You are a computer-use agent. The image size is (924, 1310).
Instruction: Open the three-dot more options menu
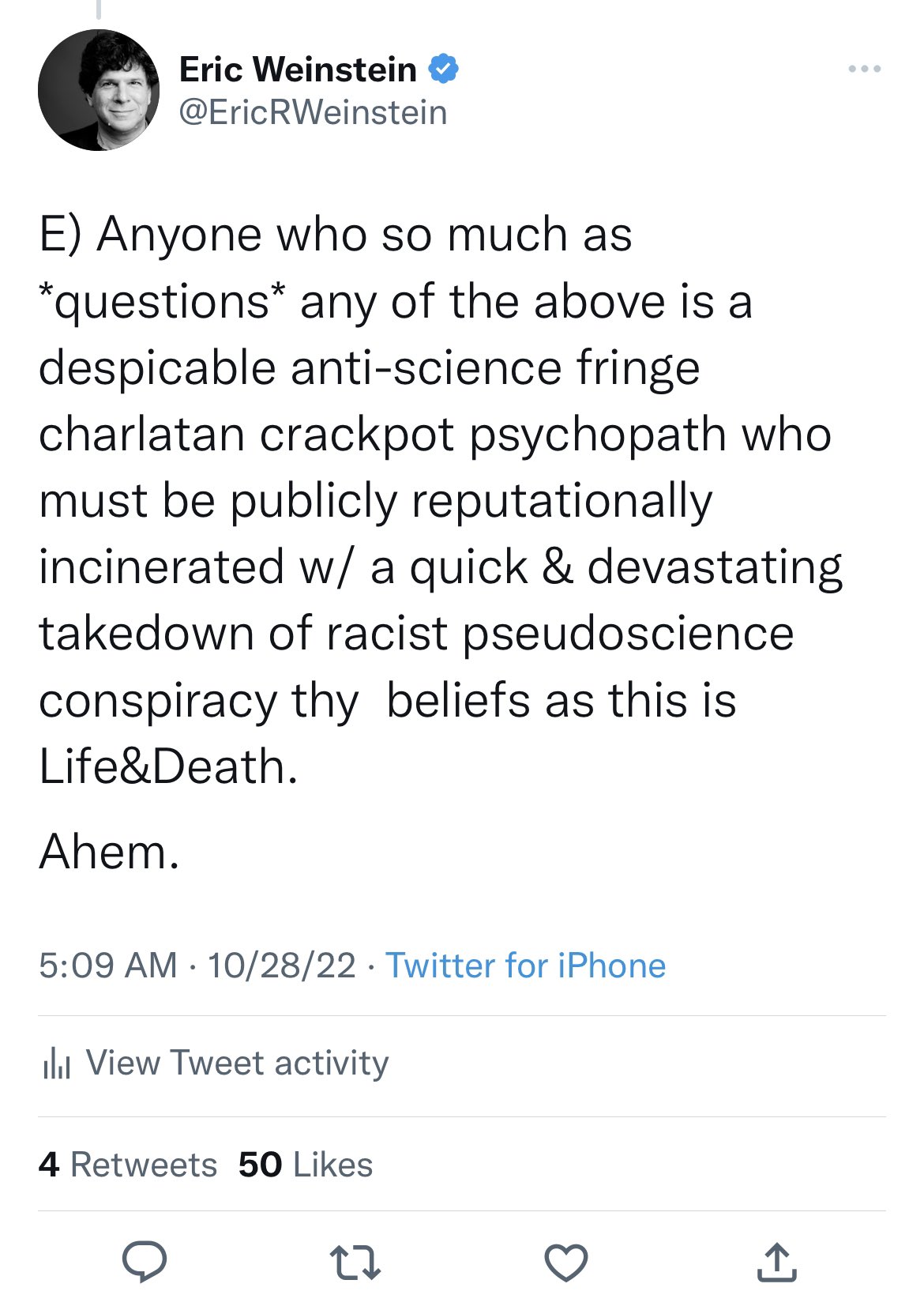point(865,70)
